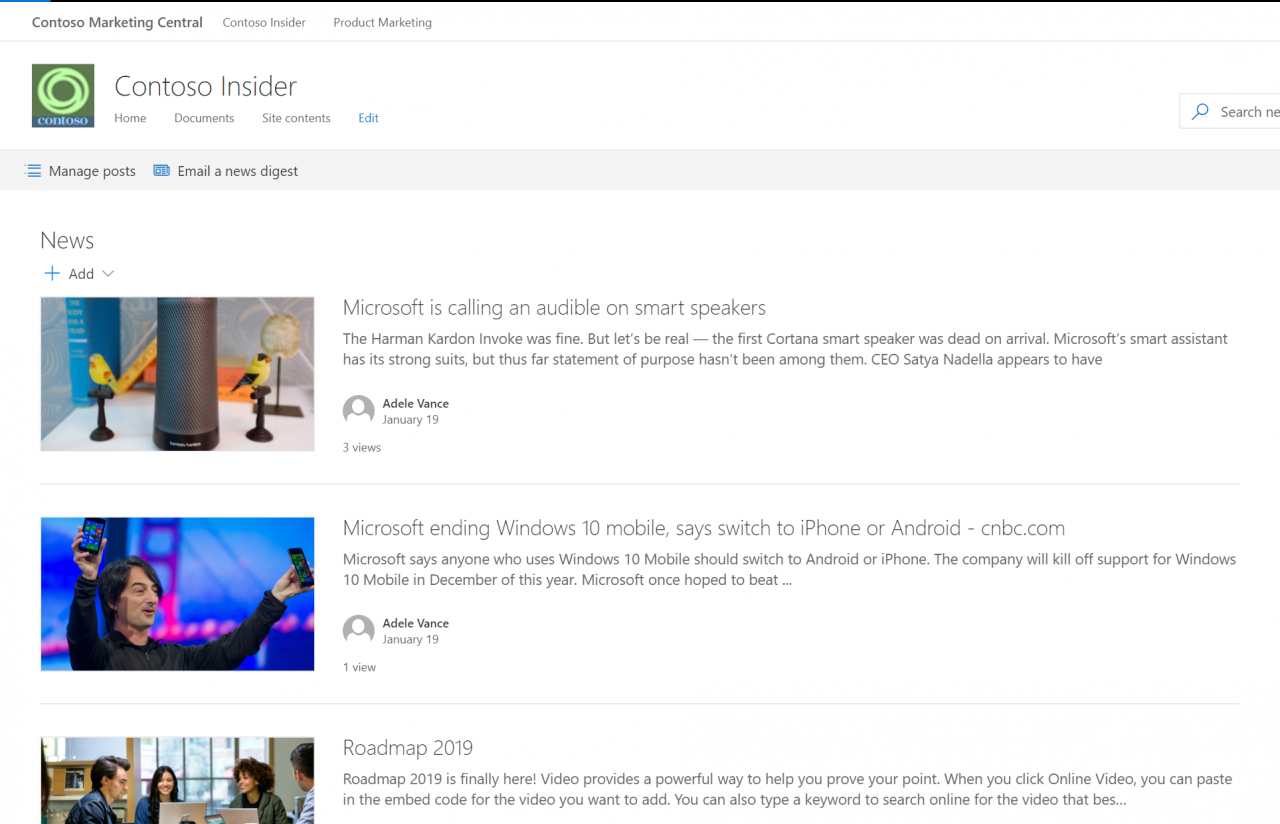Click the Email a news digest icon
The width and height of the screenshot is (1280, 824).
(x=161, y=171)
